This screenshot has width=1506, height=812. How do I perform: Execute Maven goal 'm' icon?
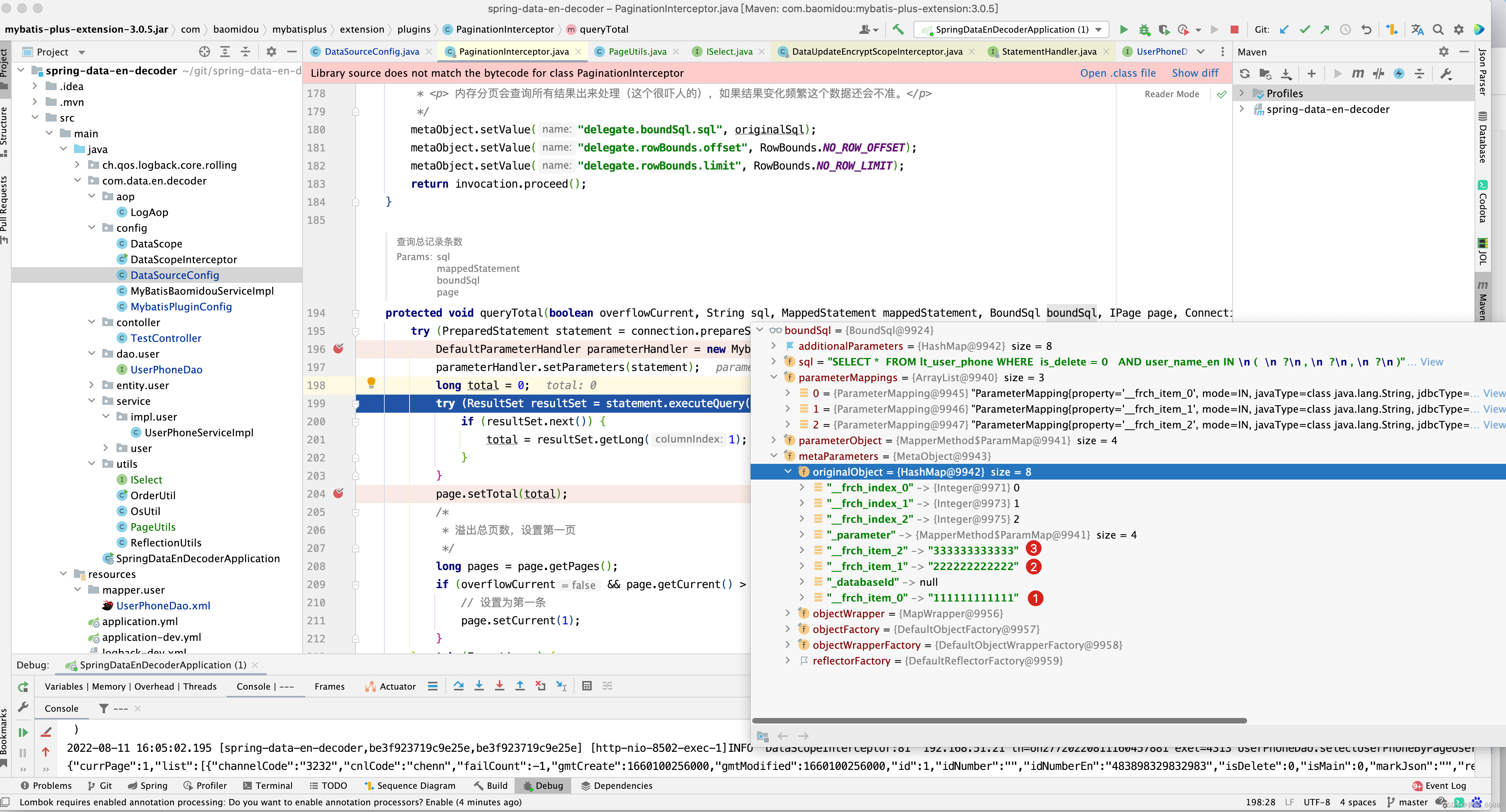(x=1358, y=74)
